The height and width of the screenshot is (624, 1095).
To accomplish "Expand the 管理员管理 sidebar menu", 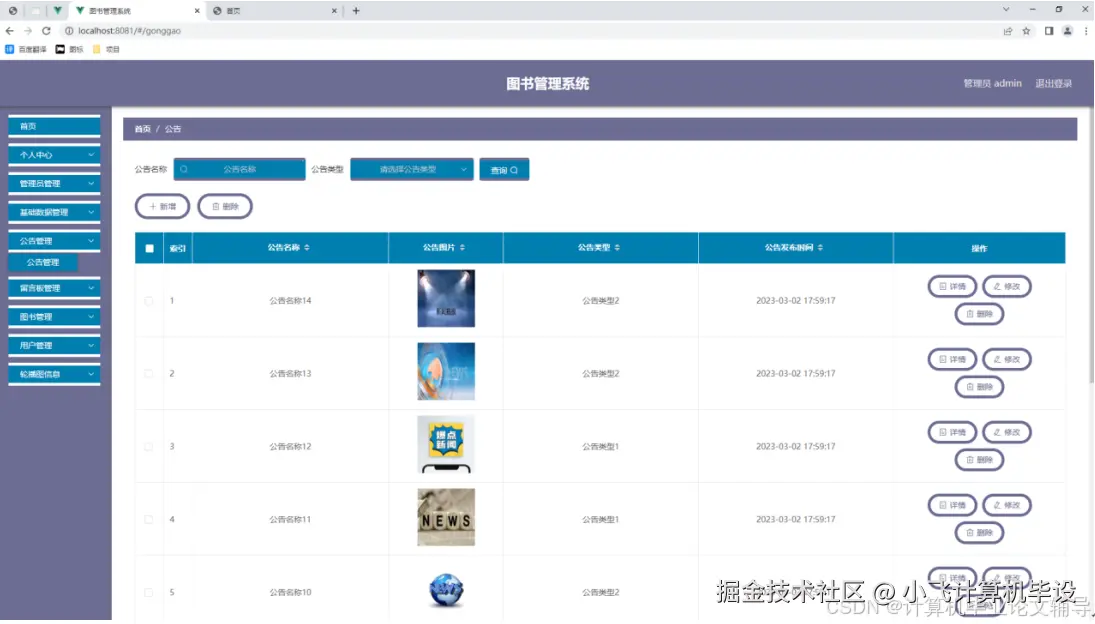I will tap(54, 184).
